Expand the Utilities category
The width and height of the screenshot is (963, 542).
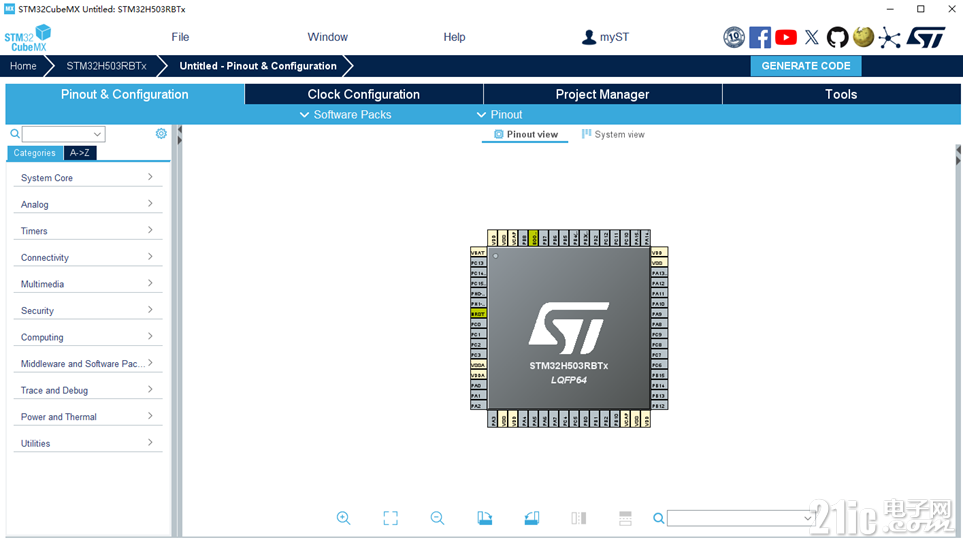coord(87,443)
